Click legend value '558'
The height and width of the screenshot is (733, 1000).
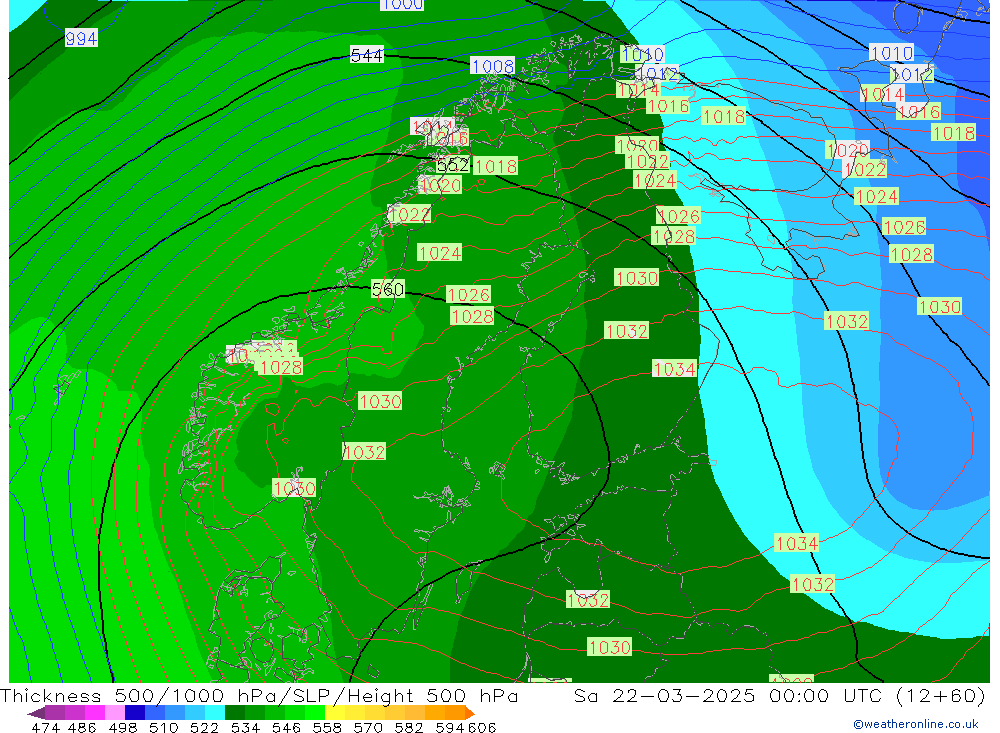point(327,727)
